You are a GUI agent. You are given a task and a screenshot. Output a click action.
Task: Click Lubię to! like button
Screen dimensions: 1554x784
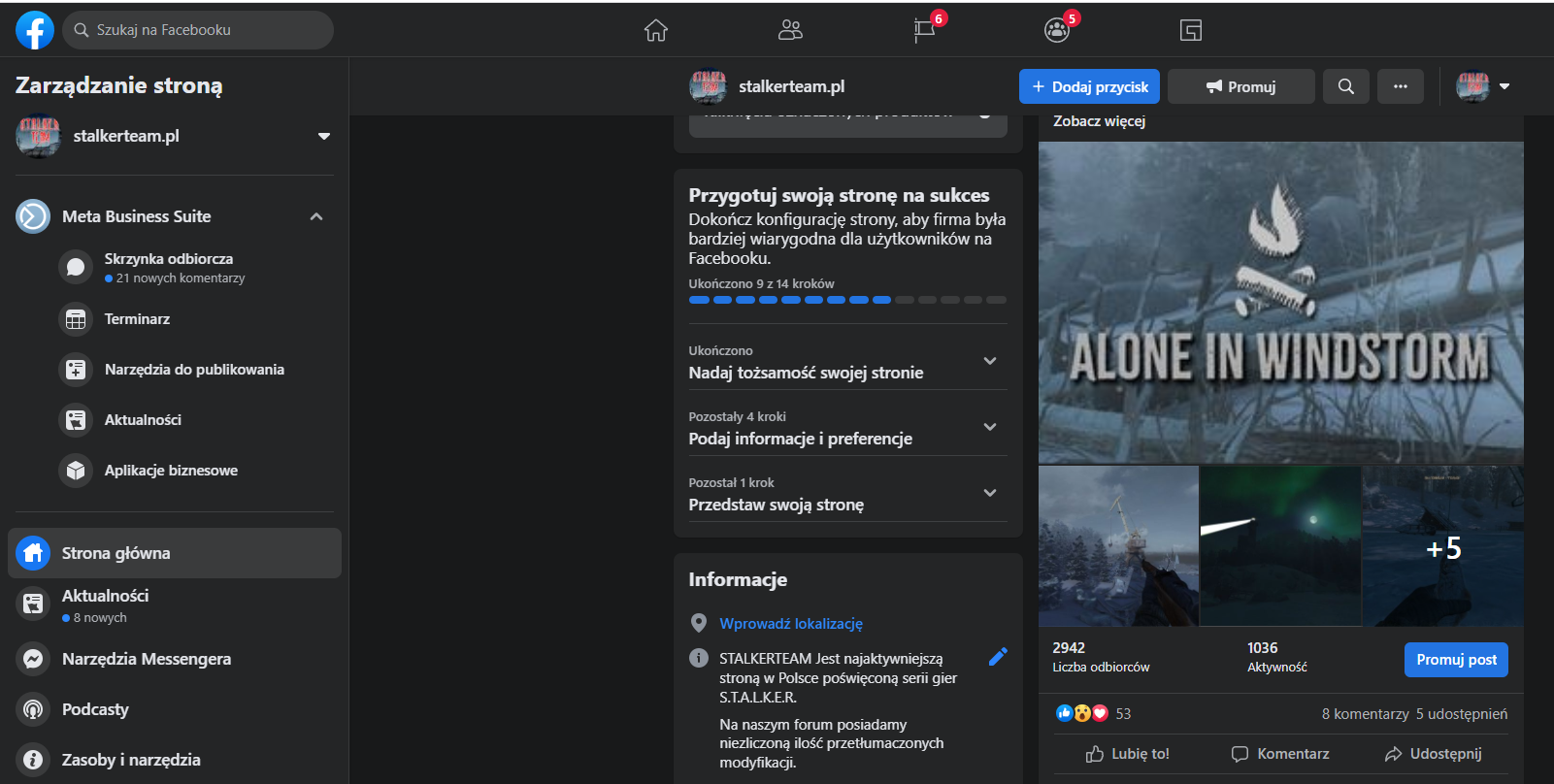click(x=1128, y=754)
